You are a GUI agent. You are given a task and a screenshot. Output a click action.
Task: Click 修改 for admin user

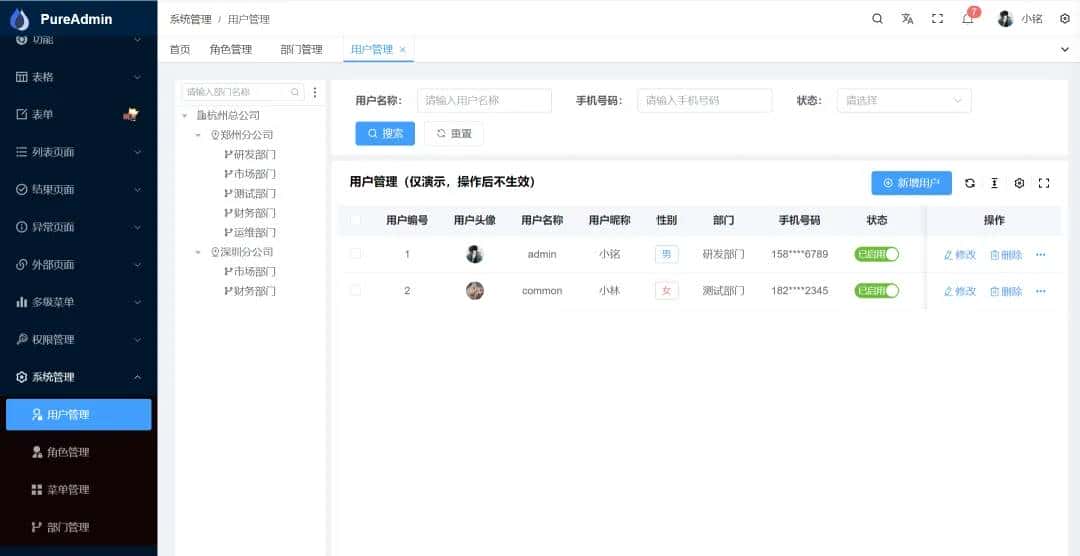click(960, 255)
